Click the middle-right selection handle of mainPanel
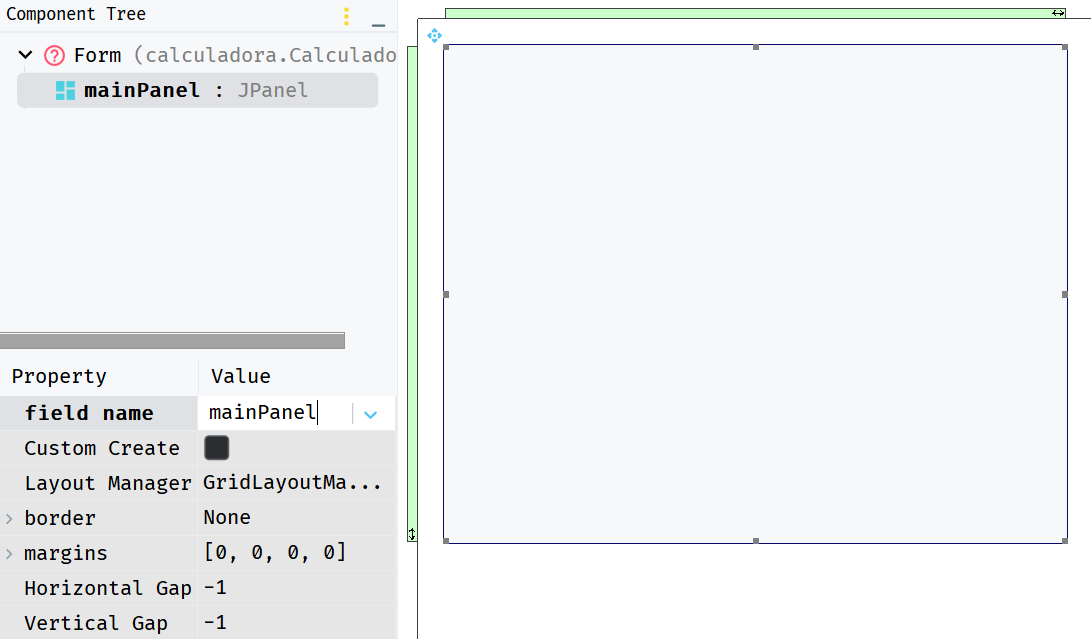The image size is (1091, 639). 1065,294
